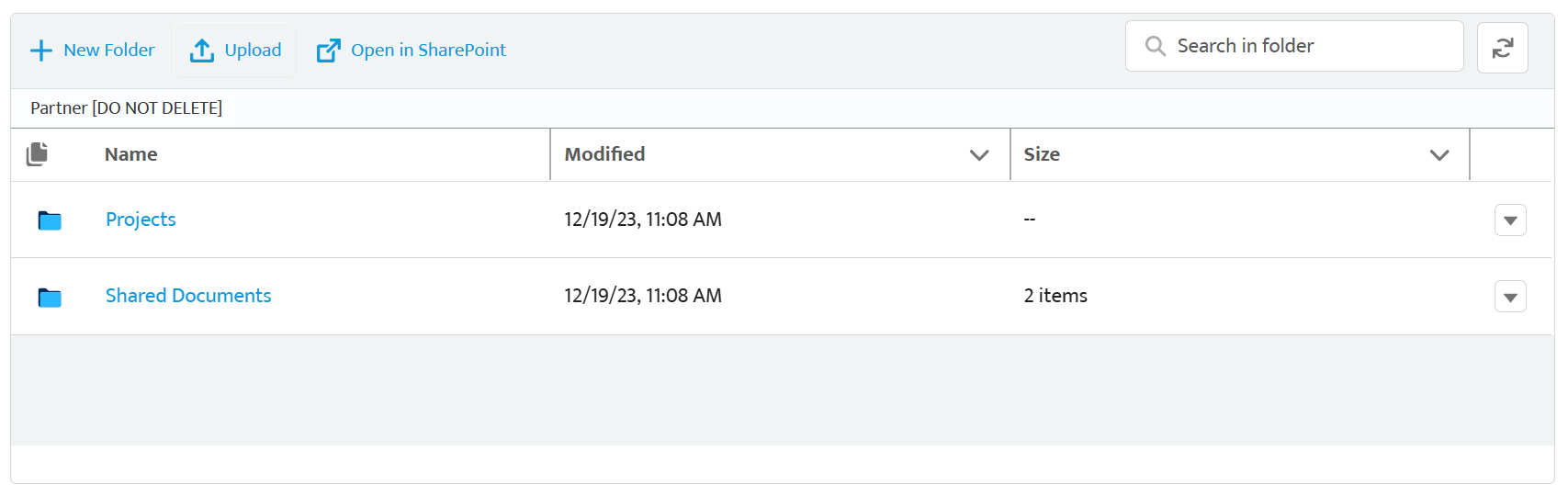1568x496 pixels.
Task: Open the Shared Documents folder link
Action: [188, 296]
